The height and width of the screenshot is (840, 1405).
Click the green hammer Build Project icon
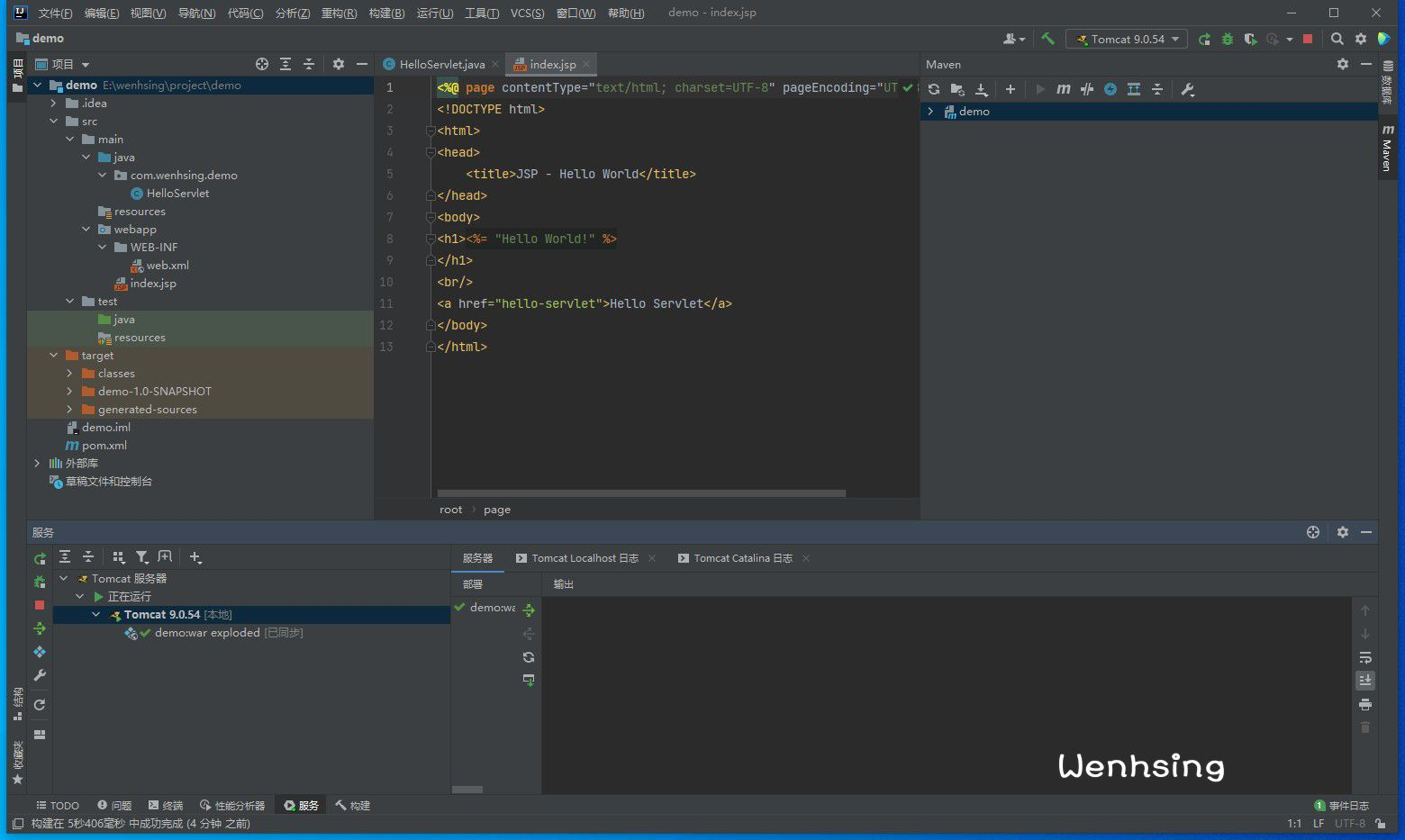[x=1047, y=39]
